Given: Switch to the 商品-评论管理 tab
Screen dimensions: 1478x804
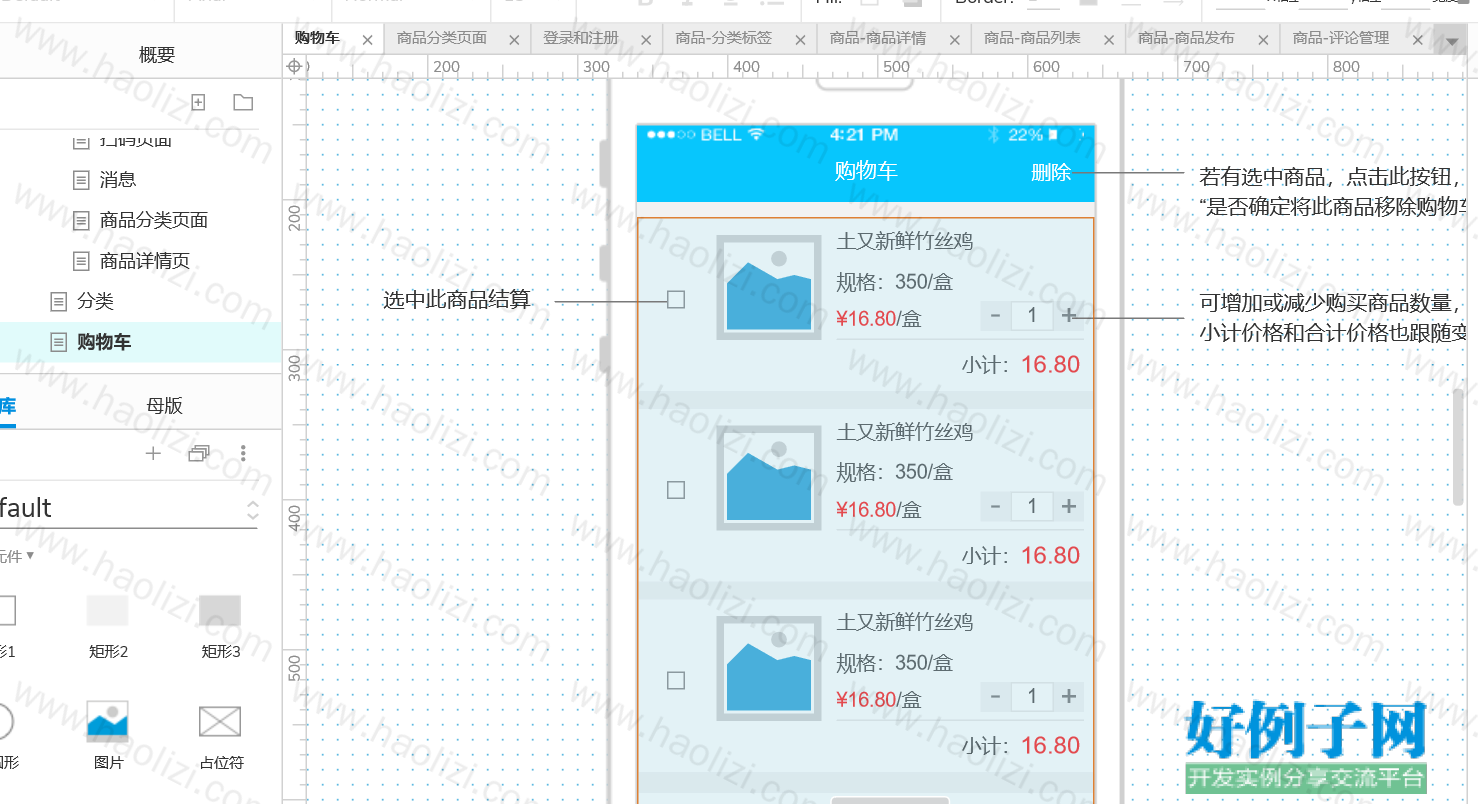Looking at the screenshot, I should click(x=1341, y=39).
